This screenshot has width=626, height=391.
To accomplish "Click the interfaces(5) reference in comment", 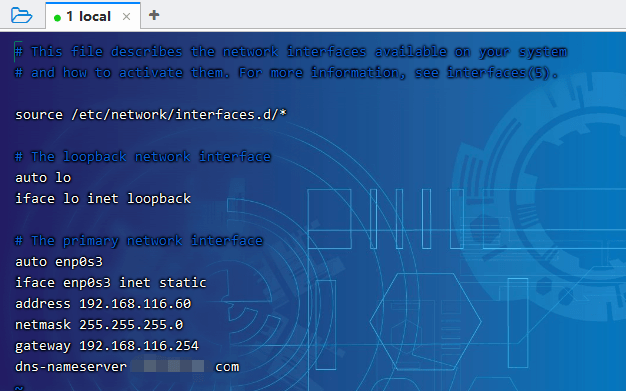I will click(501, 73).
